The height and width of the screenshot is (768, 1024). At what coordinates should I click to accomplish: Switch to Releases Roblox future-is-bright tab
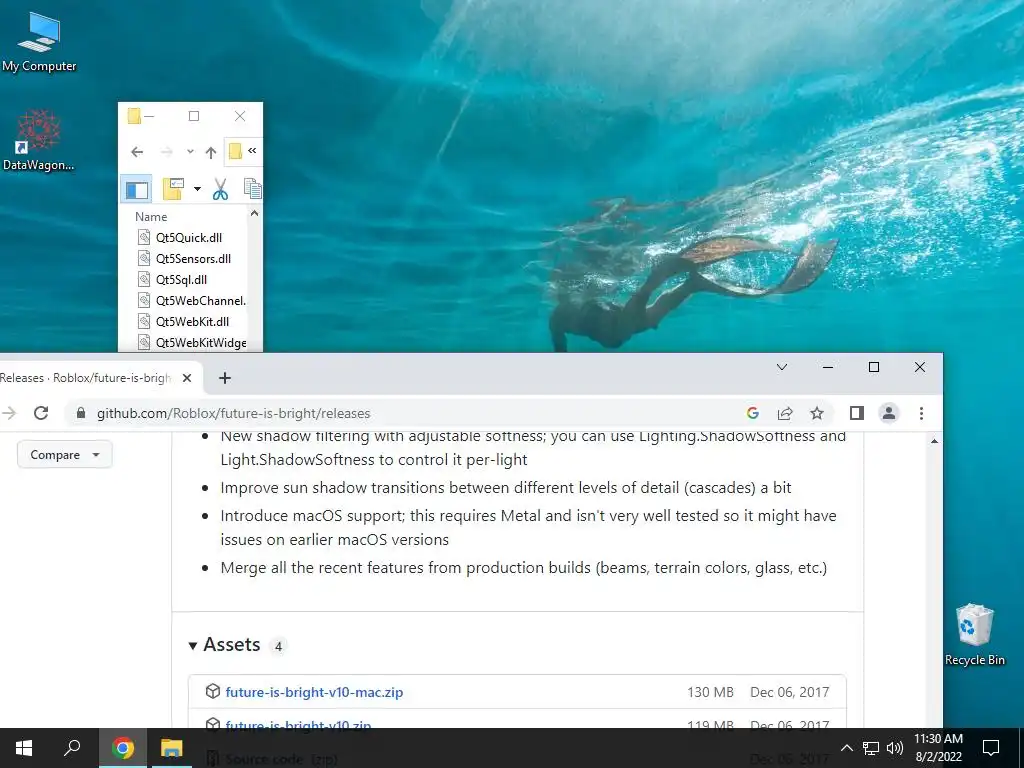(85, 378)
